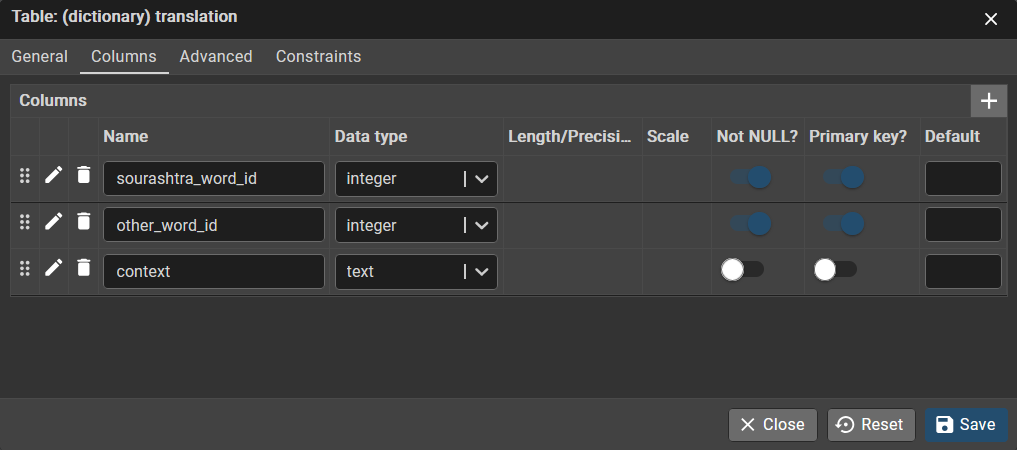This screenshot has width=1017, height=450.
Task: Click the Name column header
Action: coord(126,136)
